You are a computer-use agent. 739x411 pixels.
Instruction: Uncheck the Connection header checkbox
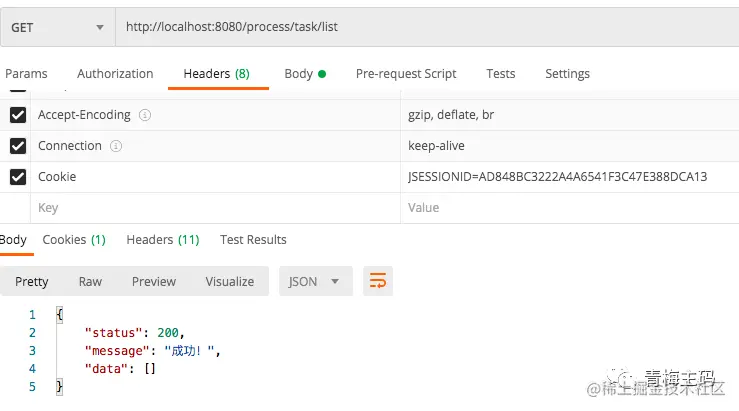[x=18, y=146]
